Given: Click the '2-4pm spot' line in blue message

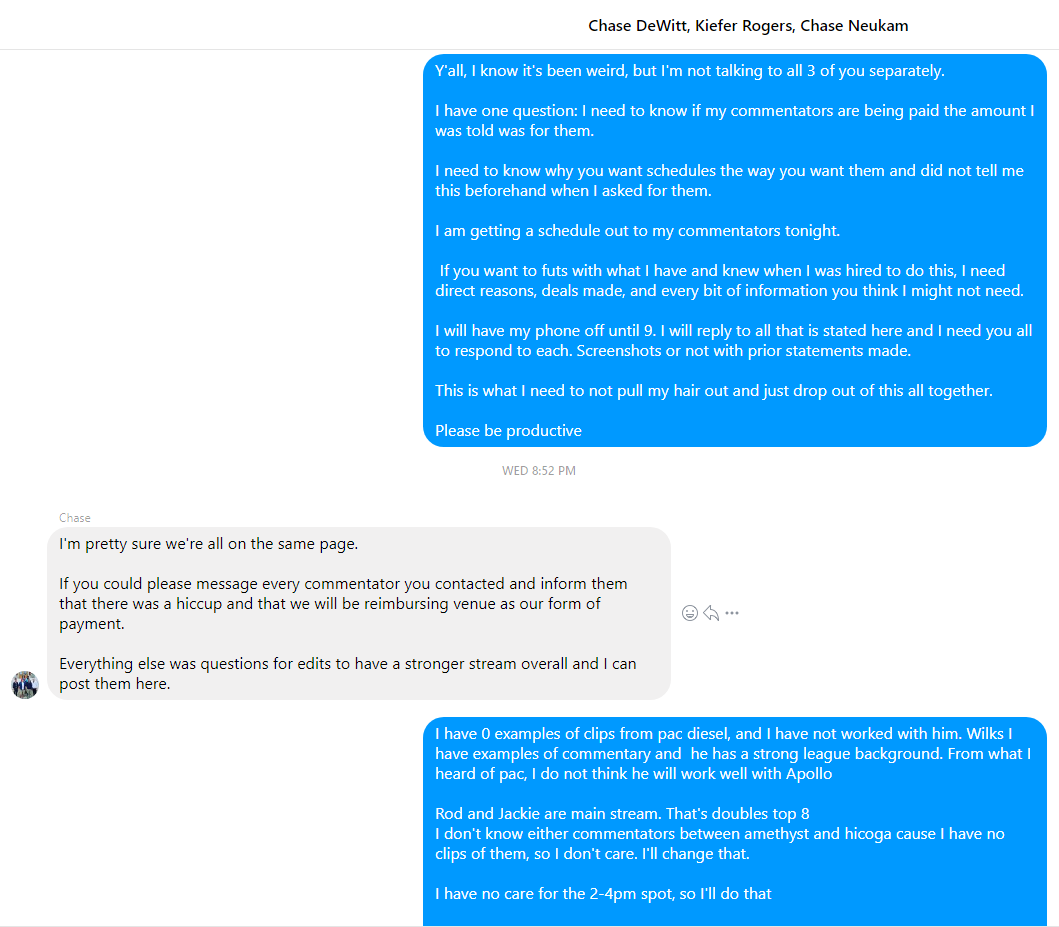Looking at the screenshot, I should (x=603, y=894).
